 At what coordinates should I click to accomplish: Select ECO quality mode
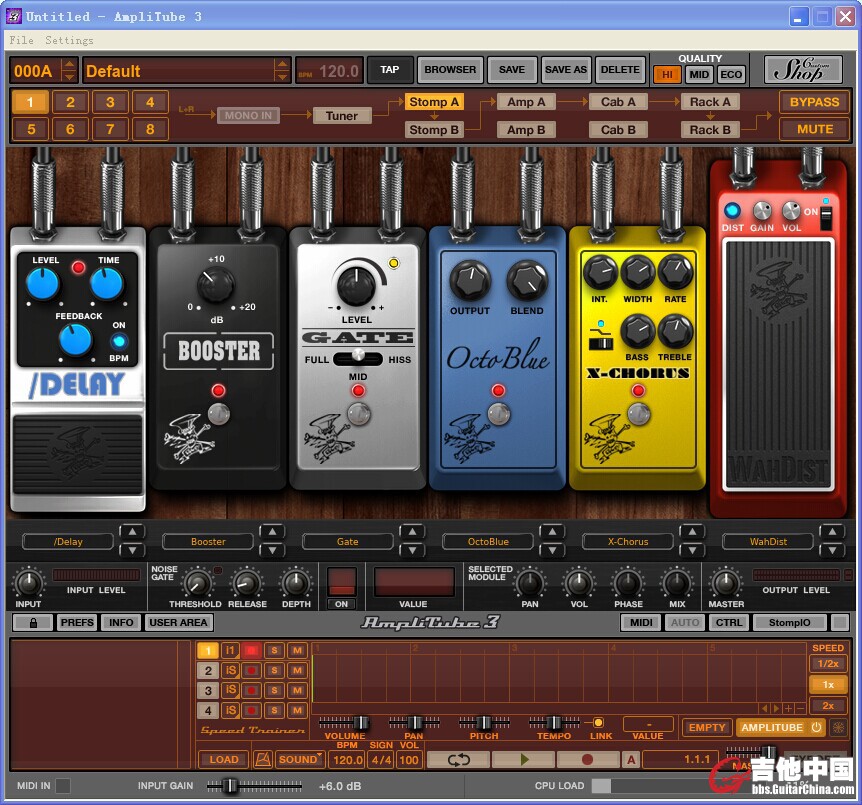tap(731, 74)
